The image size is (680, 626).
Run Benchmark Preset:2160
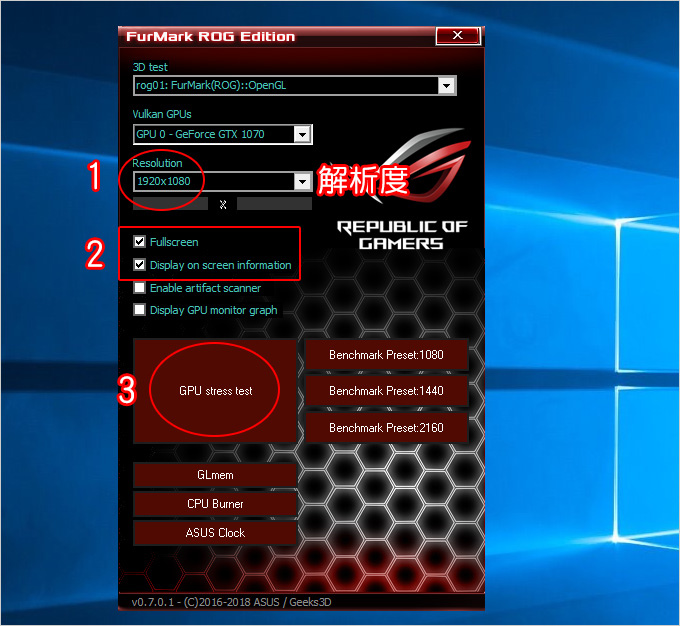point(386,428)
